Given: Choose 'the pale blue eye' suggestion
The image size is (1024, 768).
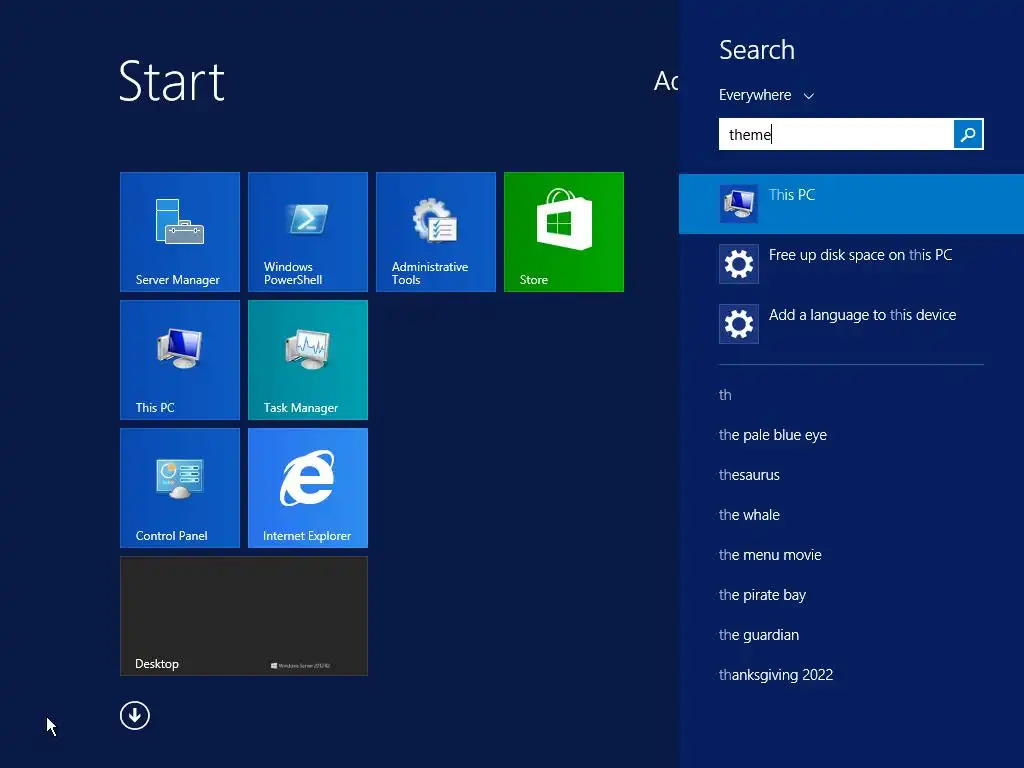Looking at the screenshot, I should (x=773, y=435).
